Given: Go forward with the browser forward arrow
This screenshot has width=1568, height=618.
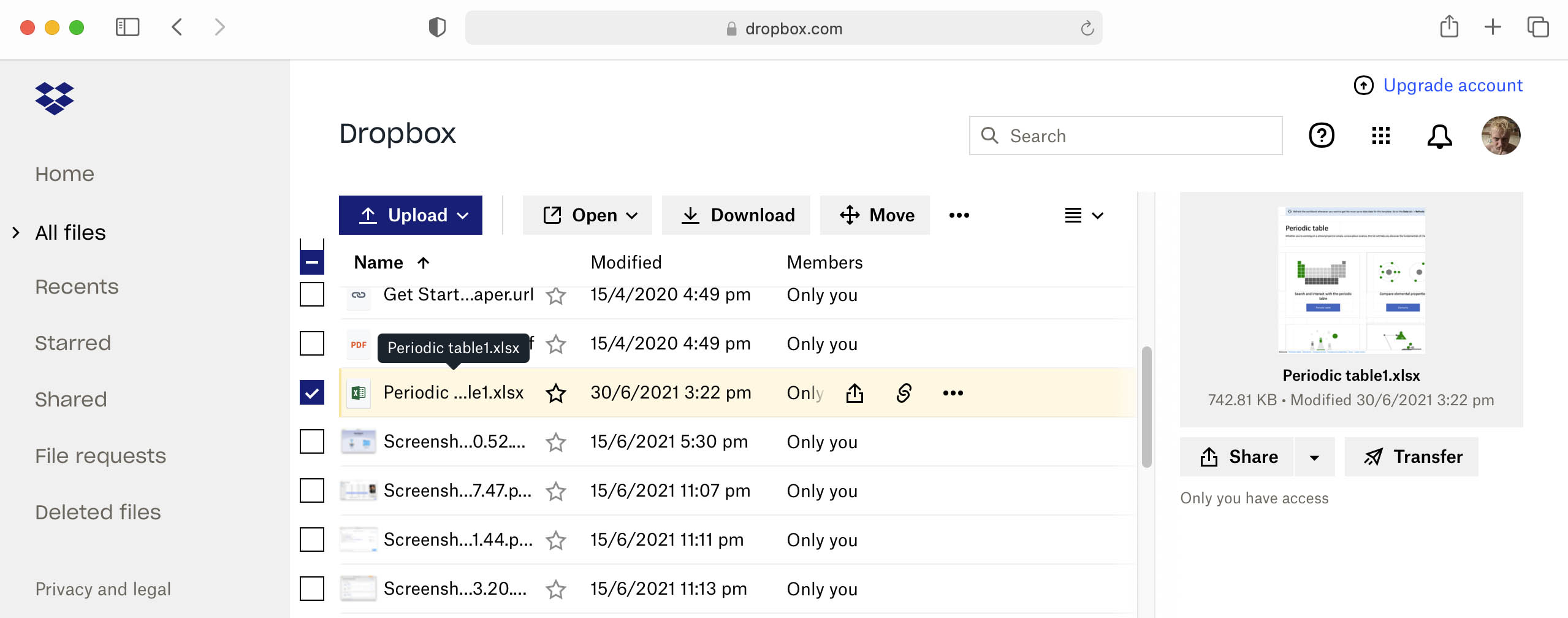Looking at the screenshot, I should pos(220,27).
